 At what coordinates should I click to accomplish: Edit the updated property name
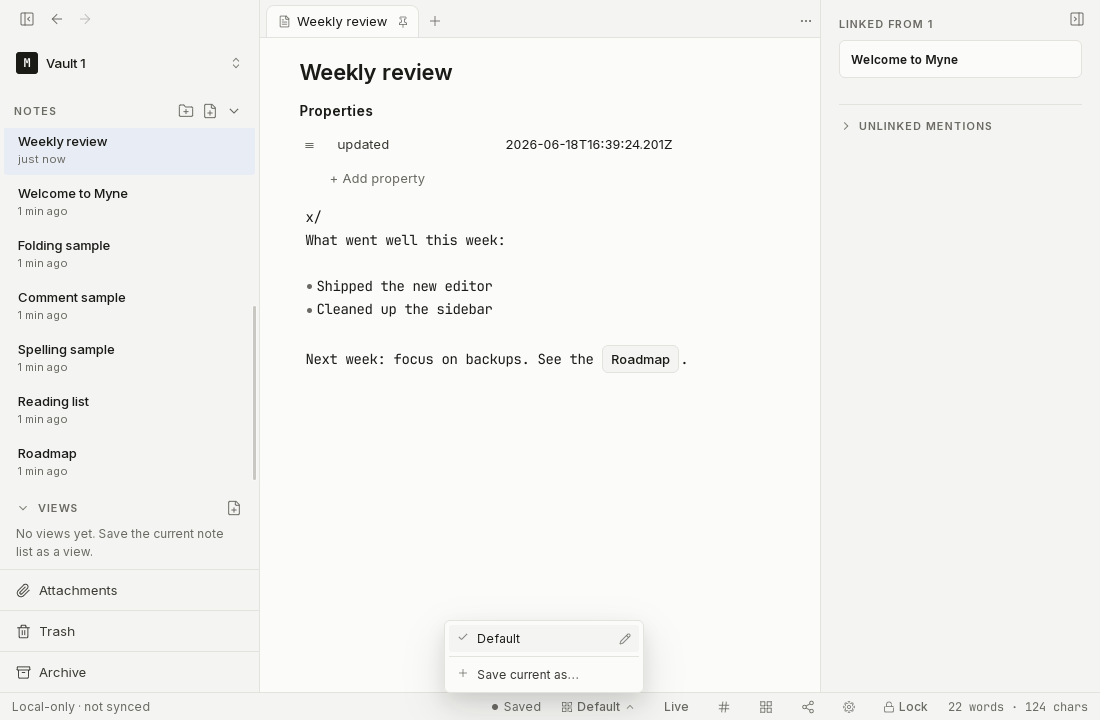coord(363,145)
